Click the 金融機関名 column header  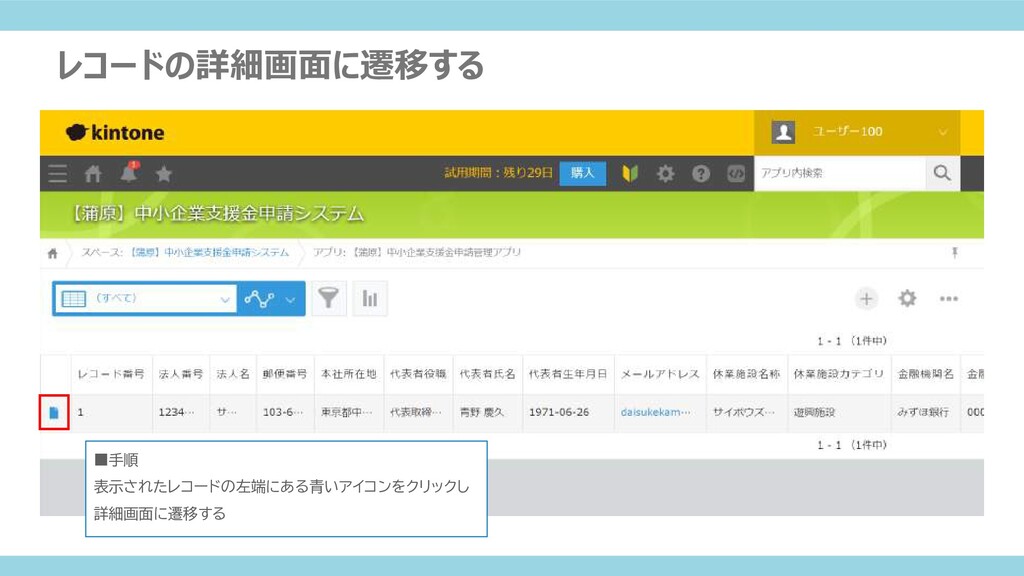(x=925, y=374)
